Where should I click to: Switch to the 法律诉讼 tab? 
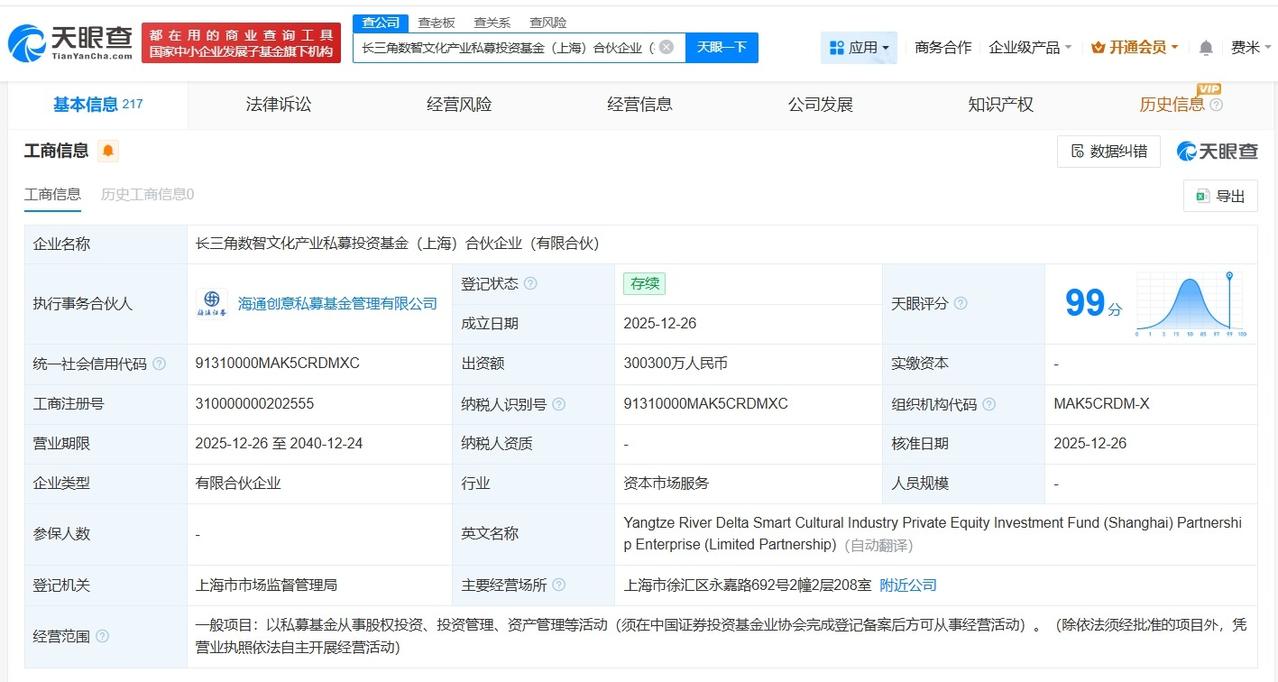278,104
